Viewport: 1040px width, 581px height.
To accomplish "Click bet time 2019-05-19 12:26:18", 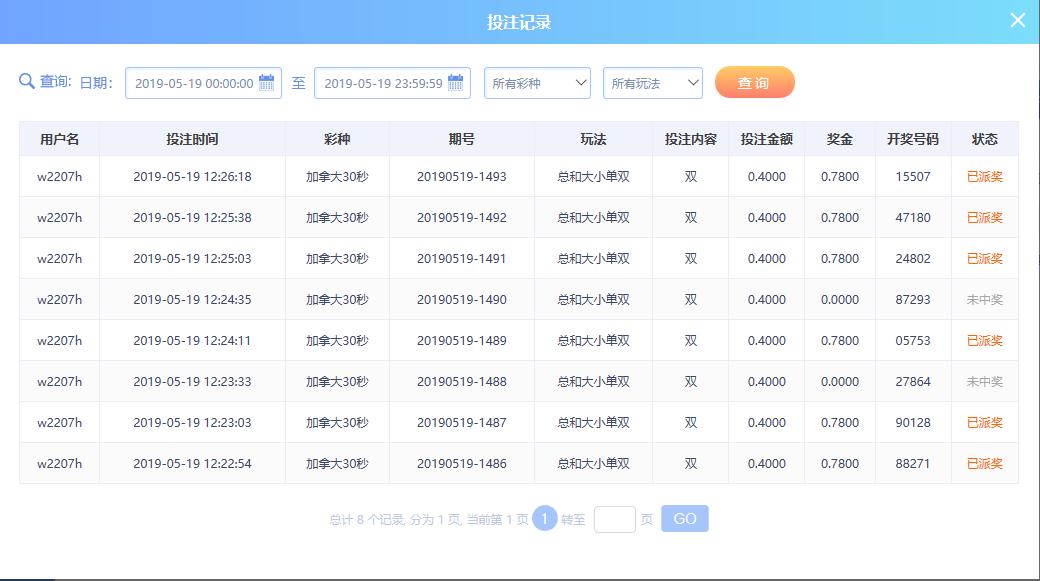I will [x=192, y=176].
